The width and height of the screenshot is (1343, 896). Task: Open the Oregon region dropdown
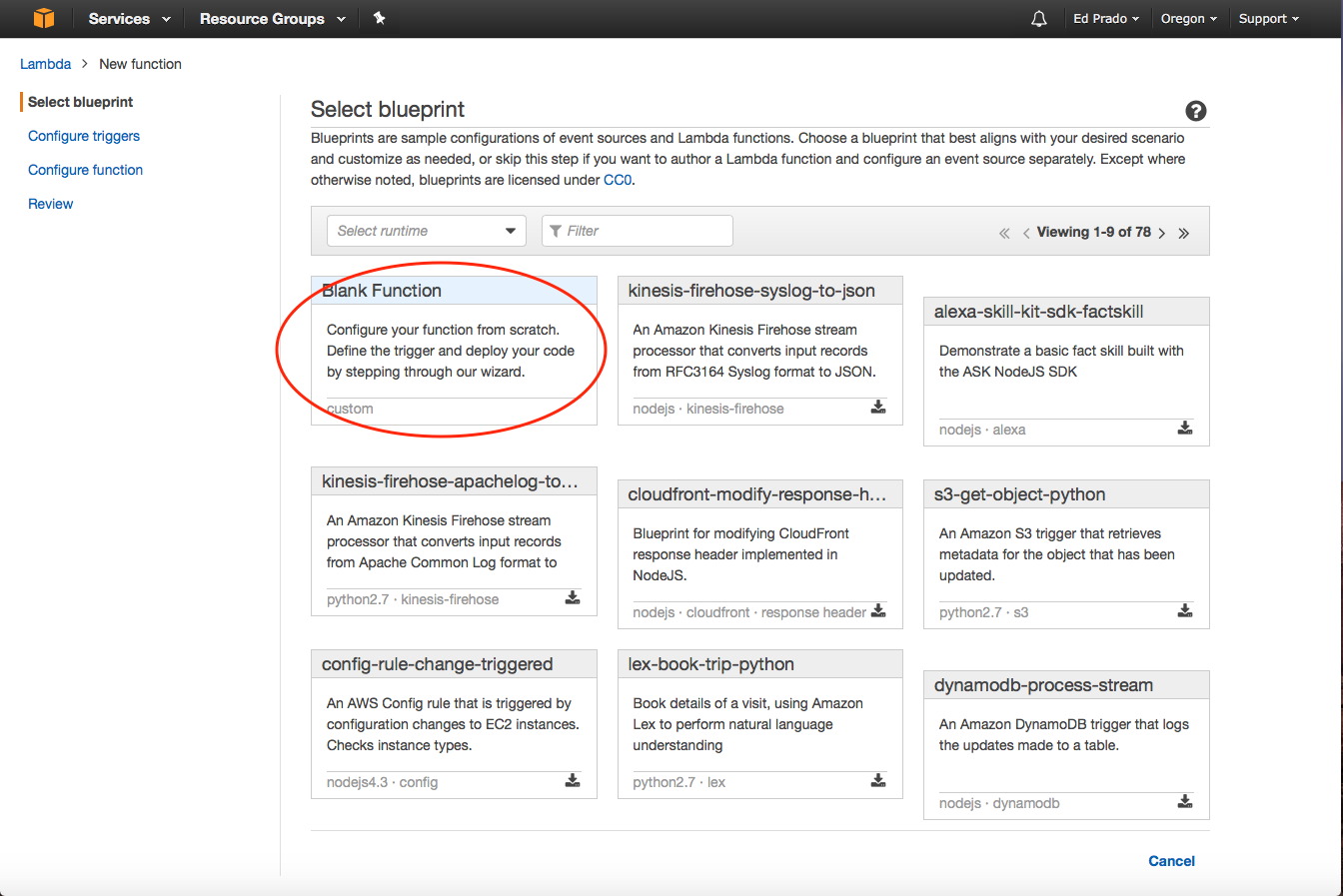point(1188,19)
